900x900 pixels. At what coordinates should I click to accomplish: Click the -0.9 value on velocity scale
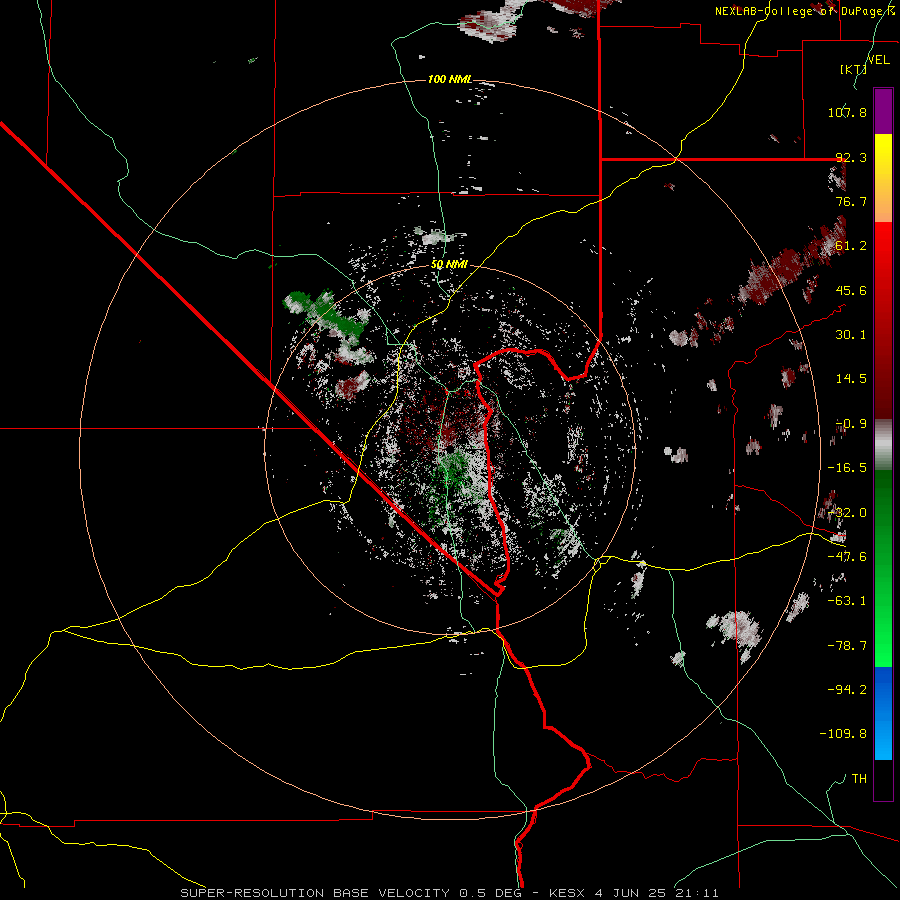pos(851,424)
